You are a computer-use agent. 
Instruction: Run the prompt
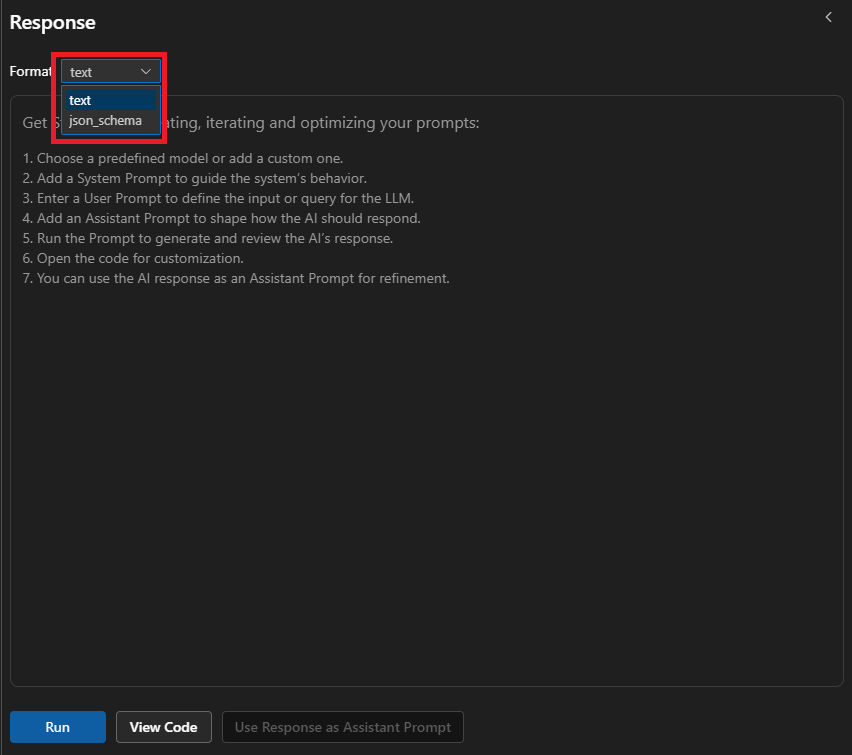(58, 727)
